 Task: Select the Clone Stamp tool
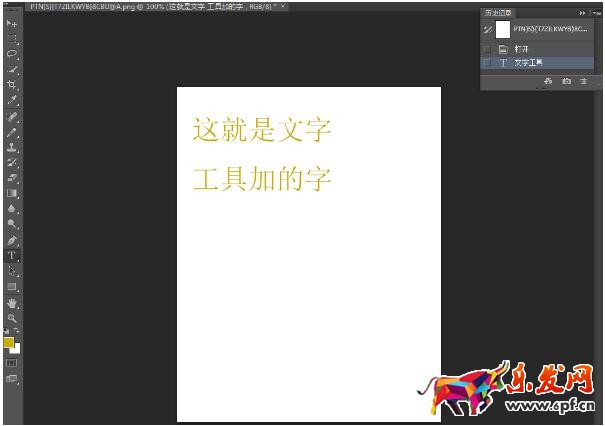[12, 147]
